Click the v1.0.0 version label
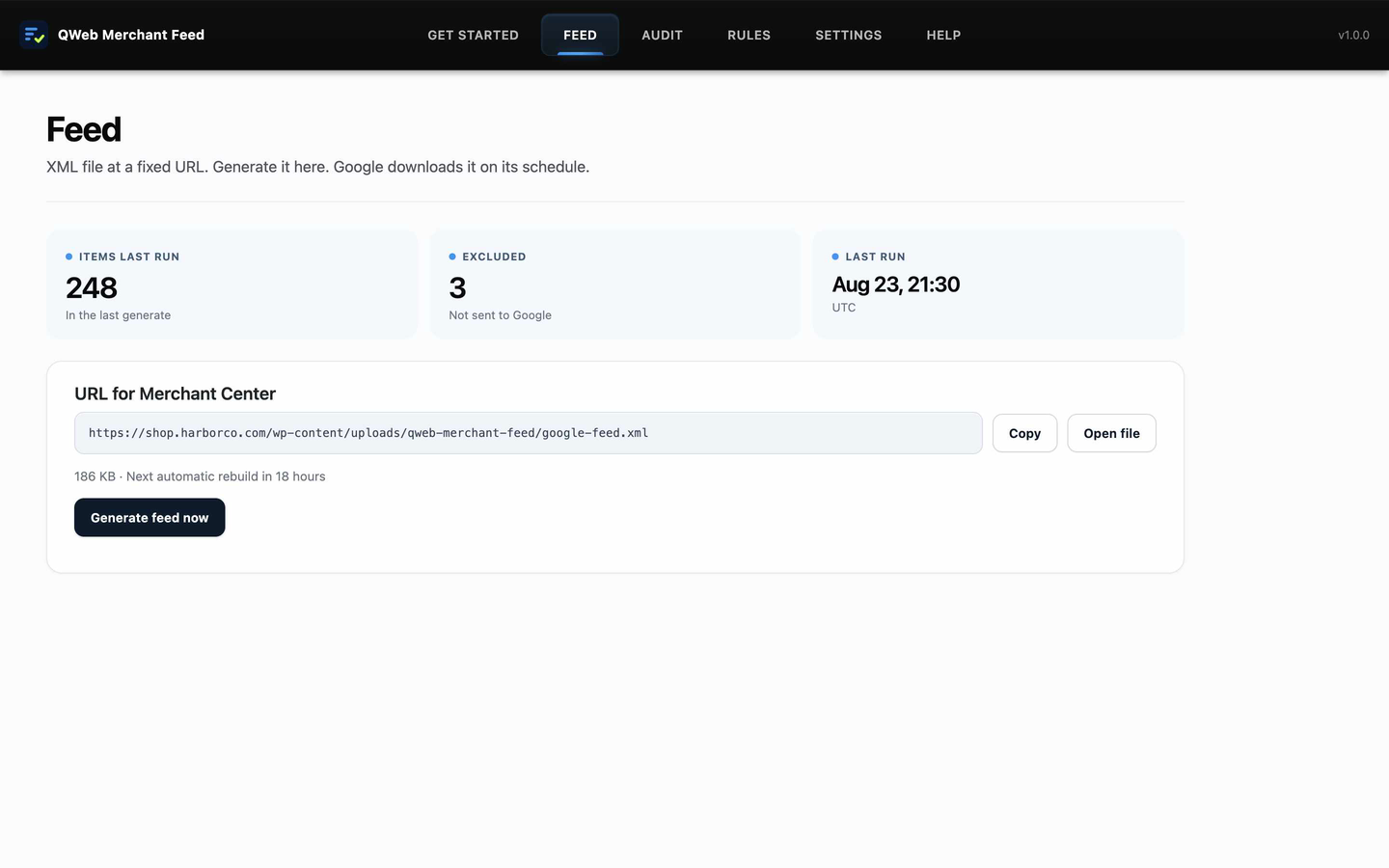1389x868 pixels. pyautogui.click(x=1353, y=35)
